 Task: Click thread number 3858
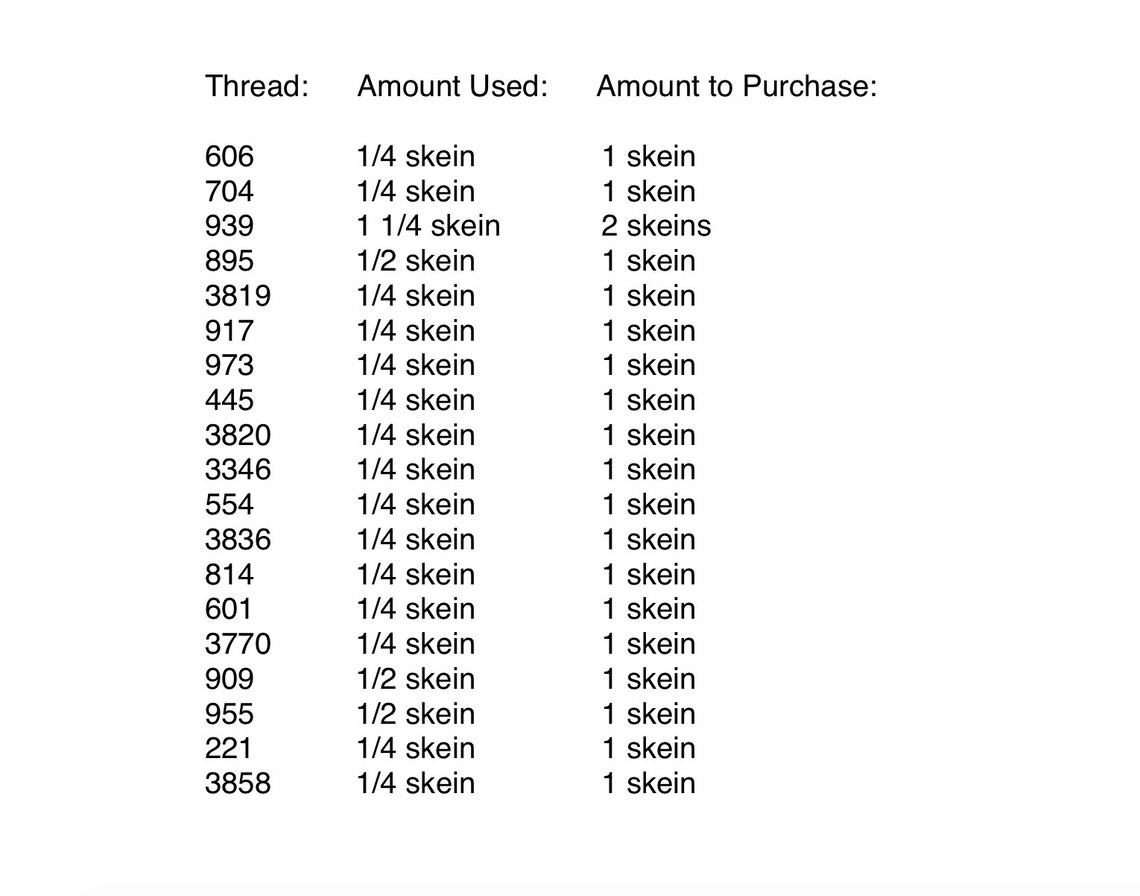click(x=238, y=783)
